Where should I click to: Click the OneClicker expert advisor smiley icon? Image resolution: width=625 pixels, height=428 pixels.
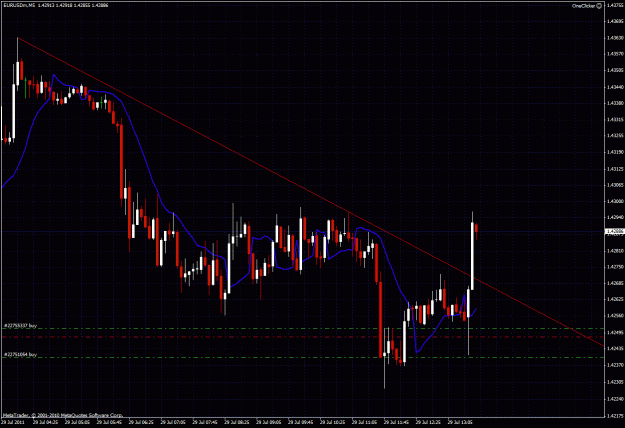click(599, 6)
